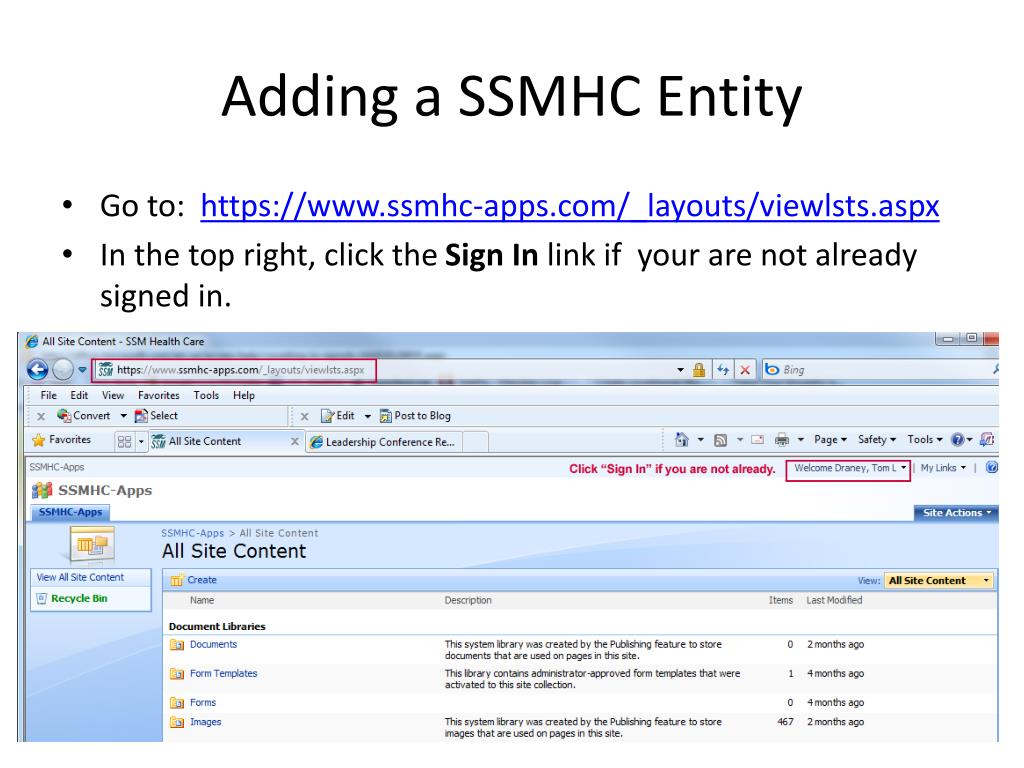1024x768 pixels.
Task: Open the recent pages dropdown beside Forward
Action: pyautogui.click(x=82, y=370)
